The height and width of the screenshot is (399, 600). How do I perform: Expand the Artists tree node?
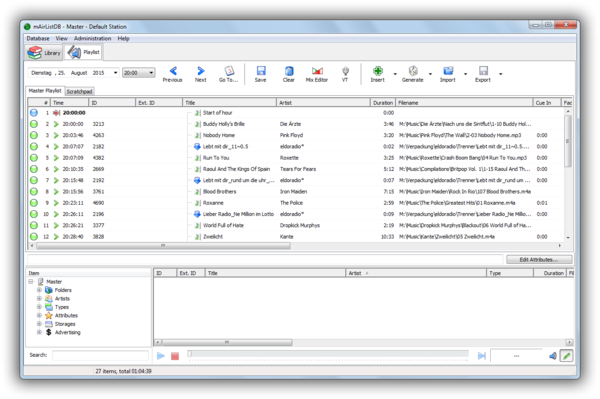pos(39,298)
